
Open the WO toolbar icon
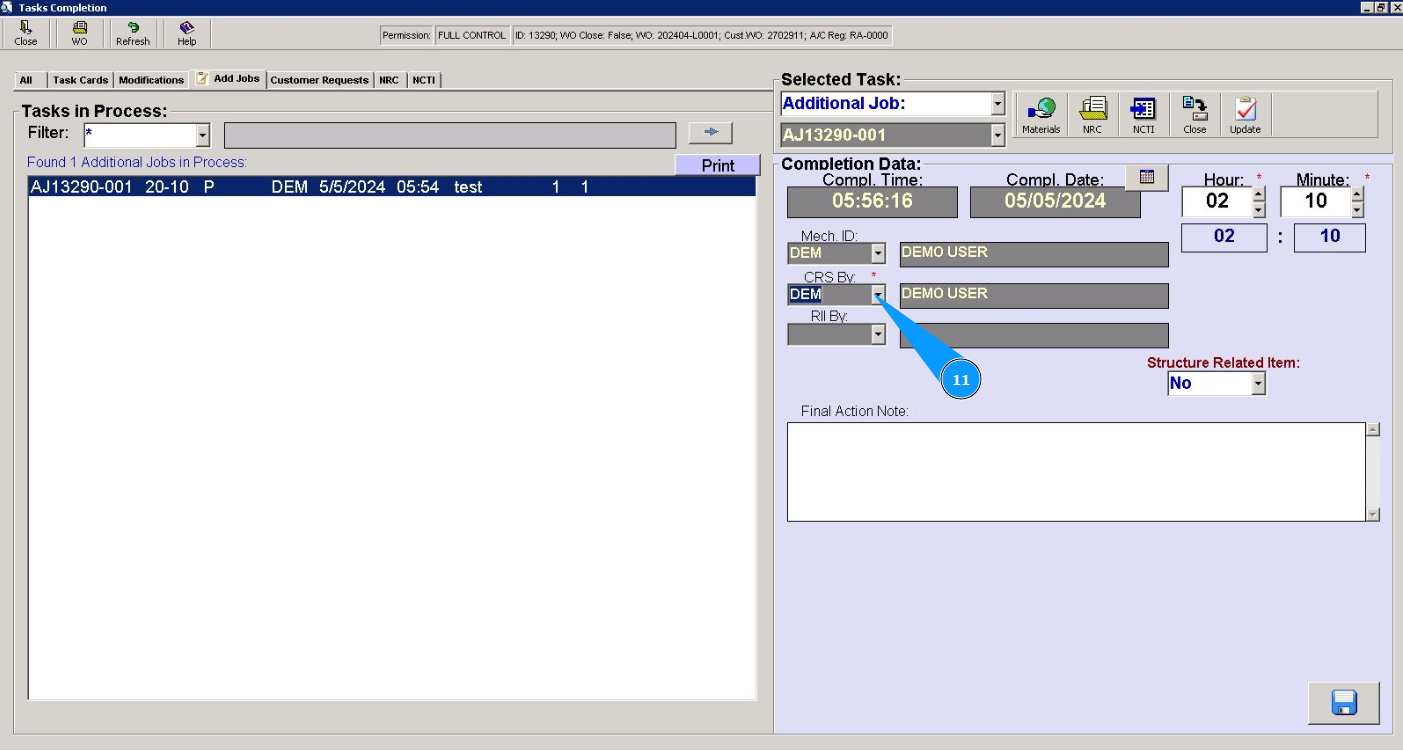click(79, 33)
